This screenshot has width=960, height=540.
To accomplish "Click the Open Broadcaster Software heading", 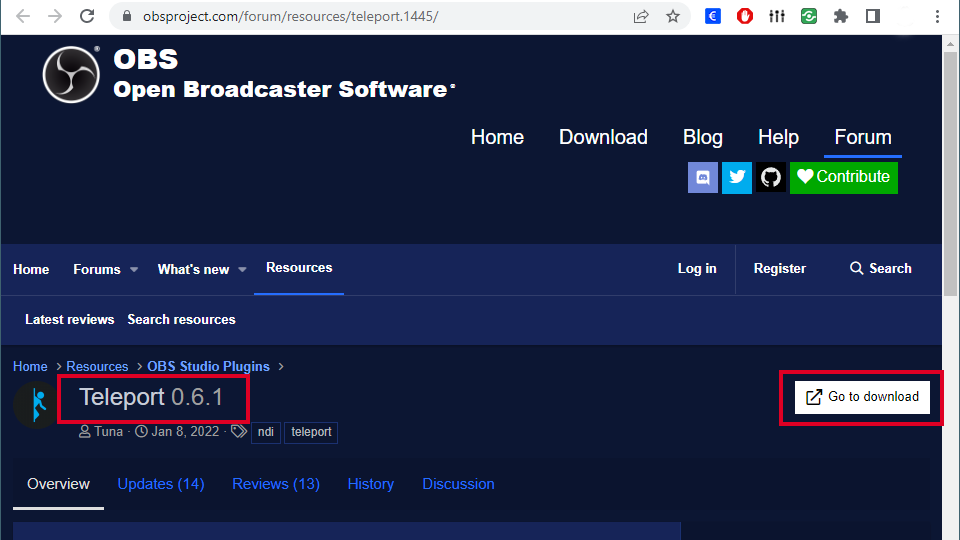I will (281, 89).
